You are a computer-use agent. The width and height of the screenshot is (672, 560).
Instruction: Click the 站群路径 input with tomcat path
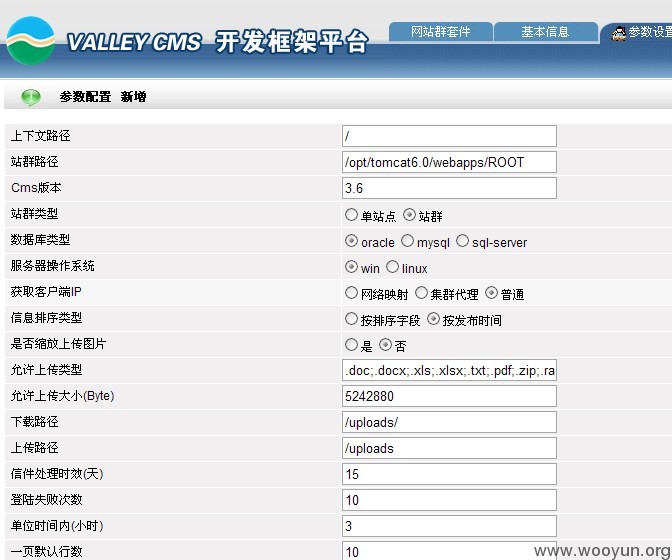[449, 162]
